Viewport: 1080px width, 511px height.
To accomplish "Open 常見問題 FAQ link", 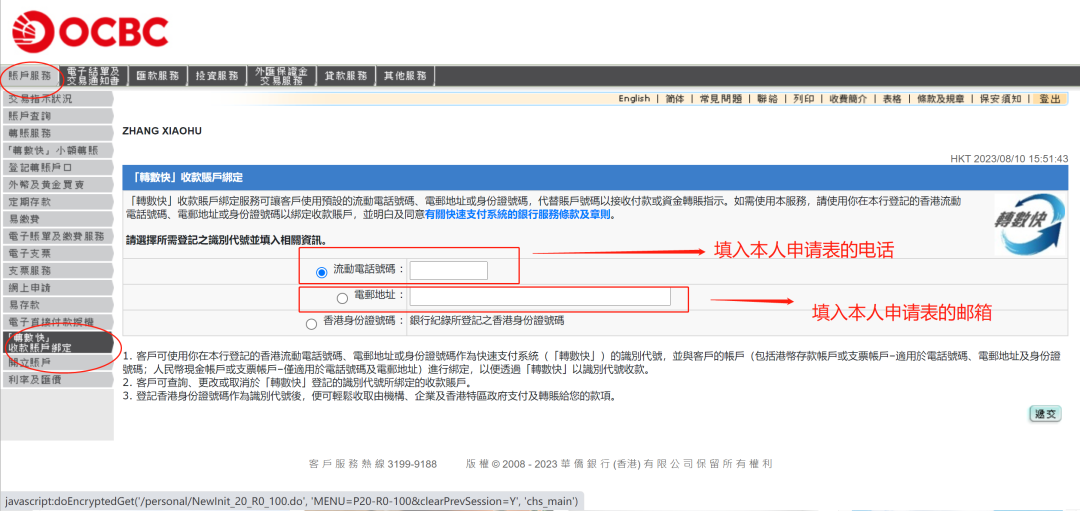I will (720, 98).
